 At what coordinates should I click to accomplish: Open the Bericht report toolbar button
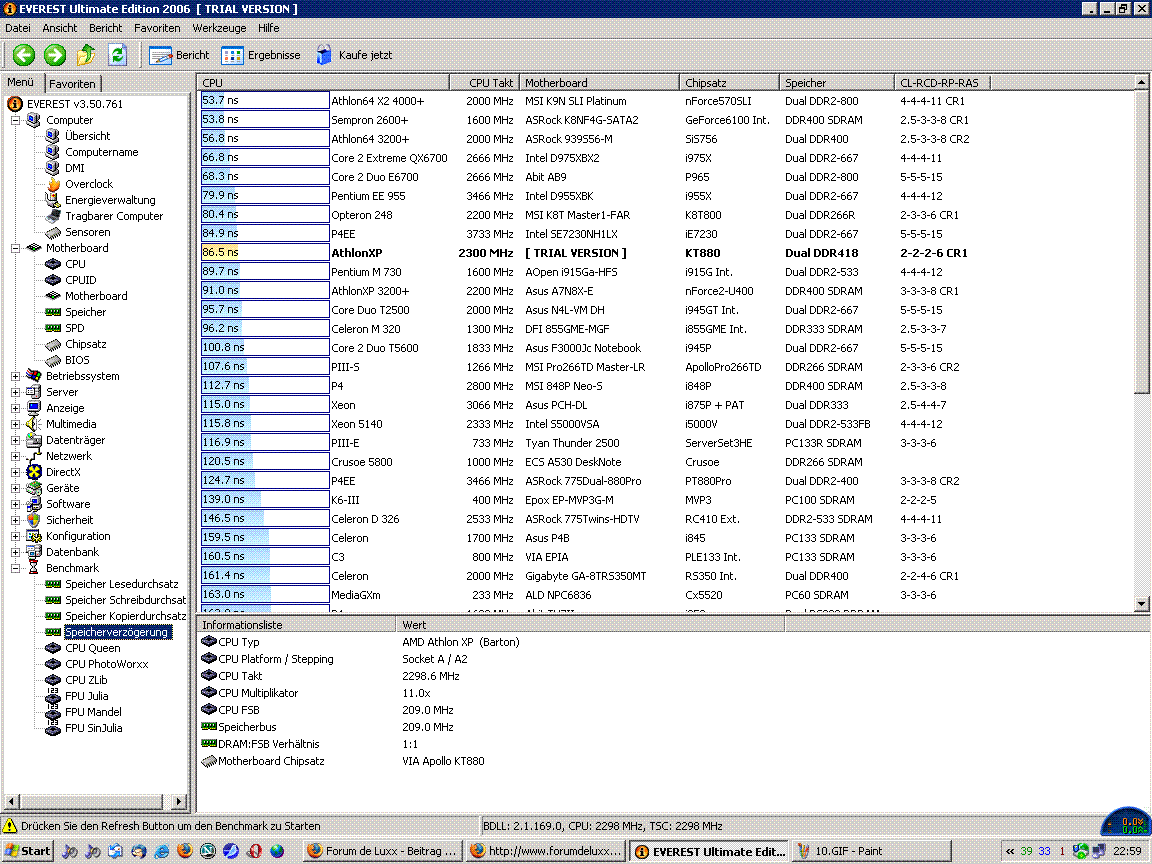(179, 55)
